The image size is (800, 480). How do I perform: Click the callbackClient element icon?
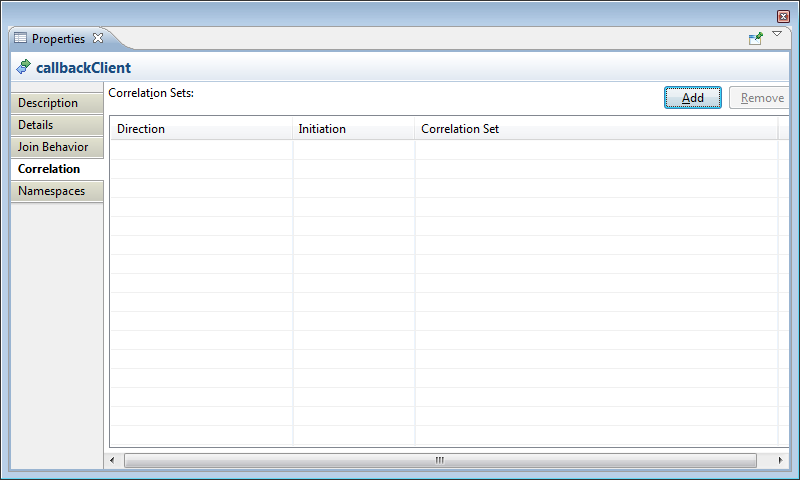point(23,68)
